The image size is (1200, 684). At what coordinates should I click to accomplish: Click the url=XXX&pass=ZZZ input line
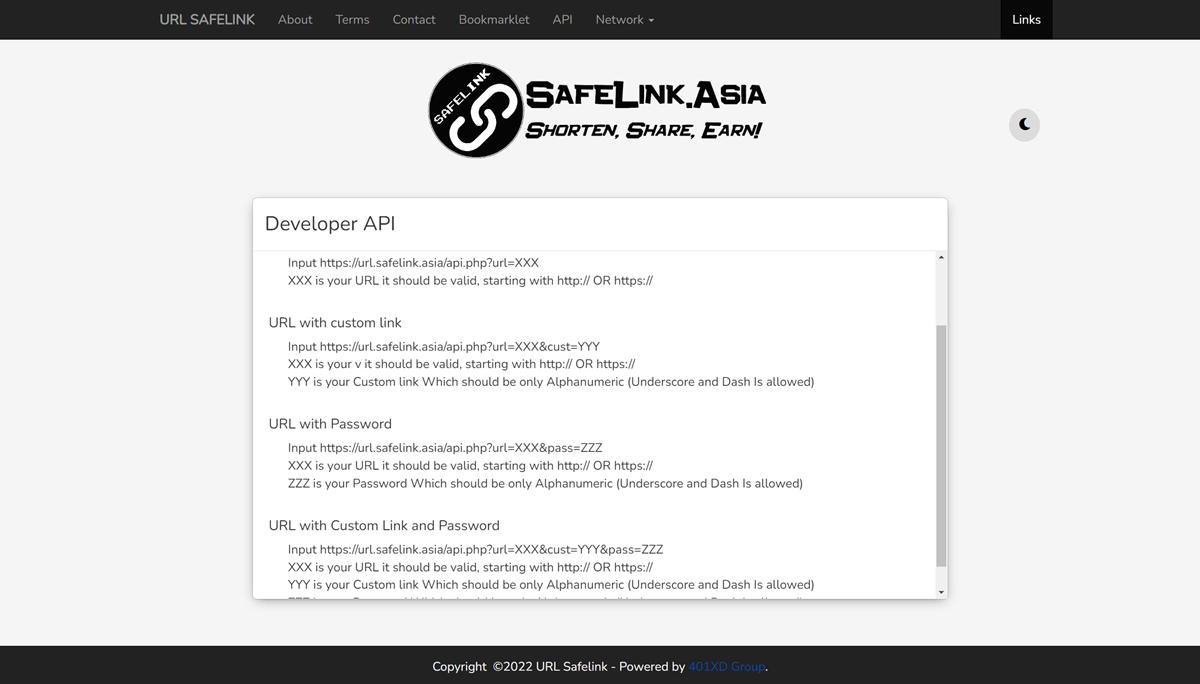pyautogui.click(x=445, y=448)
